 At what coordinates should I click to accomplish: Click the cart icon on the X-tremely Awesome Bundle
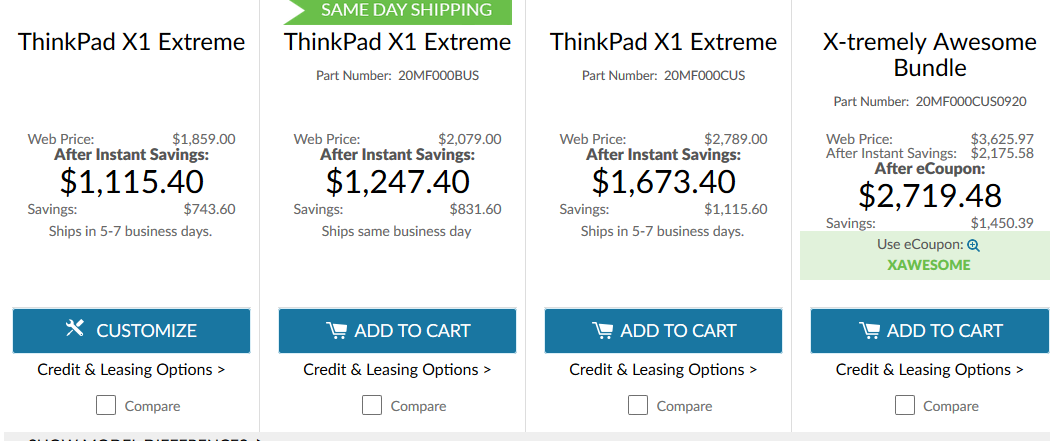click(870, 331)
